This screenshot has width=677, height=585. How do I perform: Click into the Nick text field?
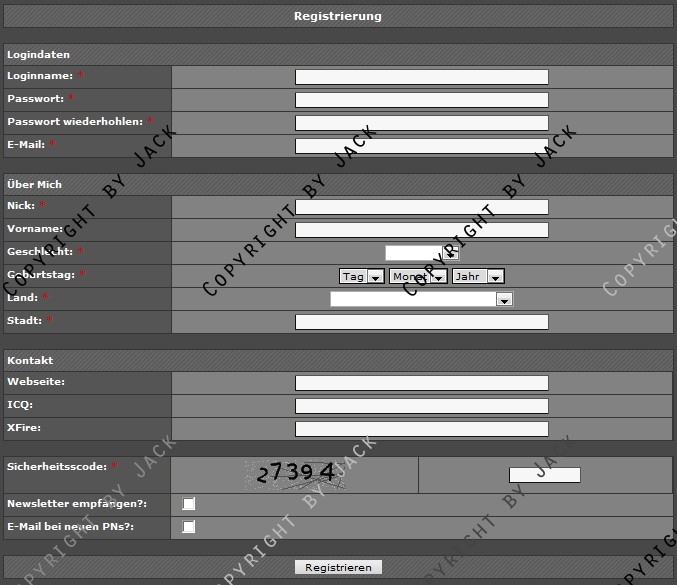(x=422, y=207)
